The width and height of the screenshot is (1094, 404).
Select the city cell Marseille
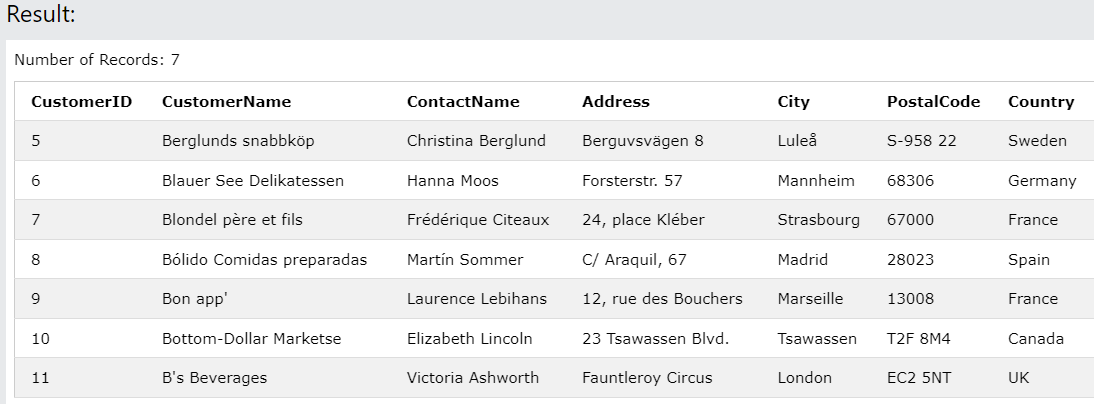coord(810,299)
